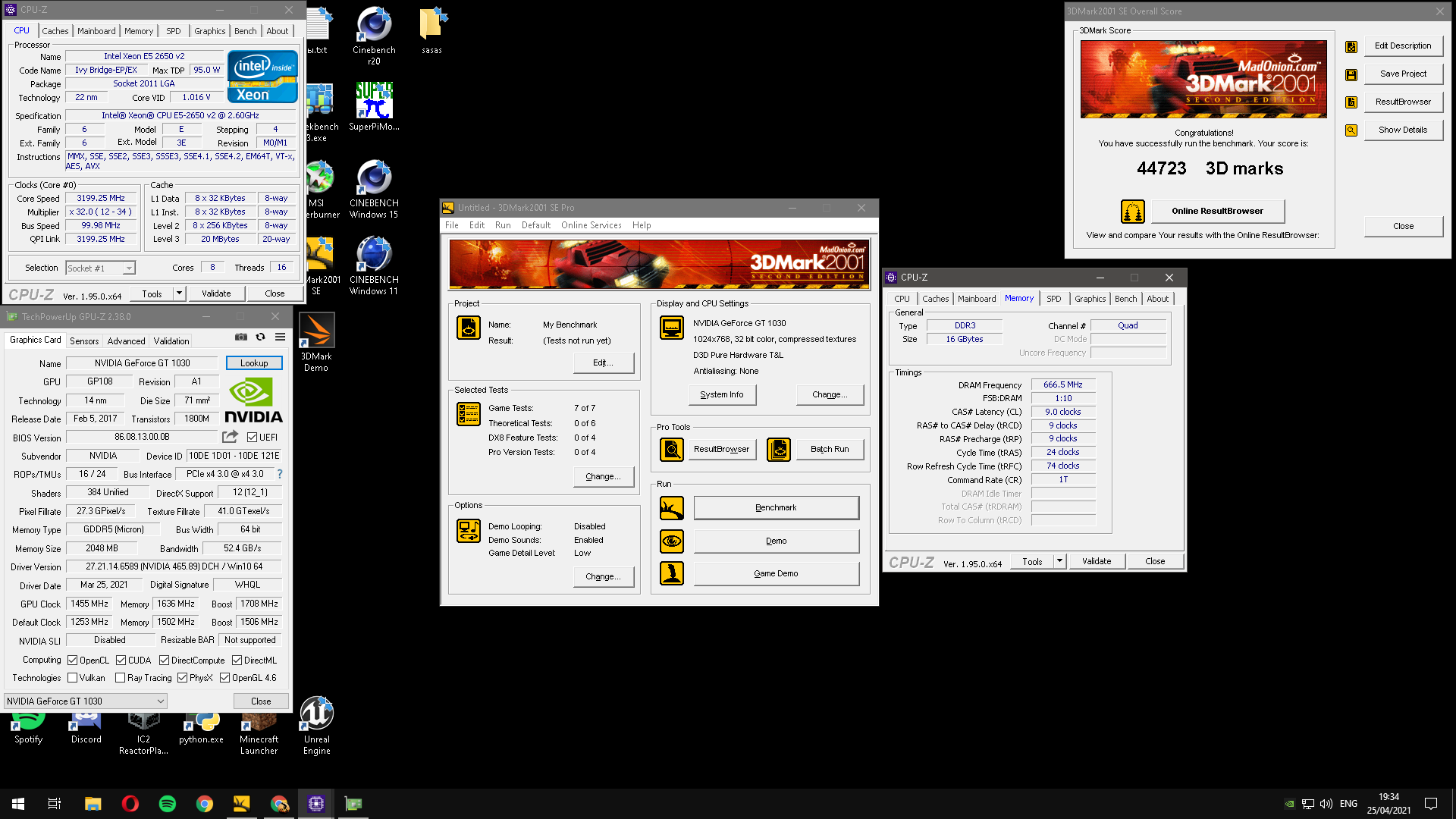Toggle the OpenGL 4.6 checkbox
The image size is (1456, 819).
(x=225, y=678)
